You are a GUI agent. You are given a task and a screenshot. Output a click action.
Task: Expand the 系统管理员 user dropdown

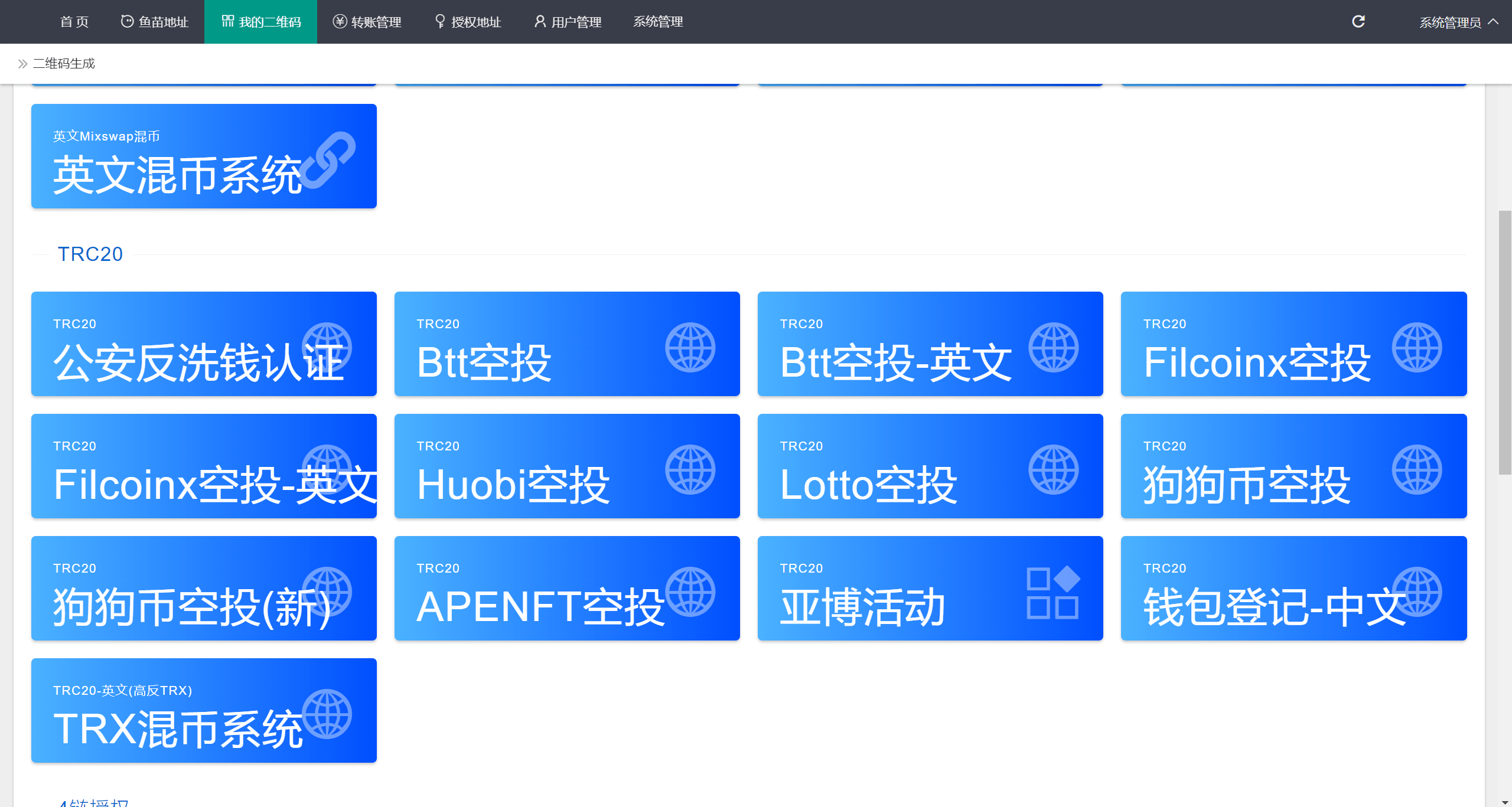(x=1458, y=22)
